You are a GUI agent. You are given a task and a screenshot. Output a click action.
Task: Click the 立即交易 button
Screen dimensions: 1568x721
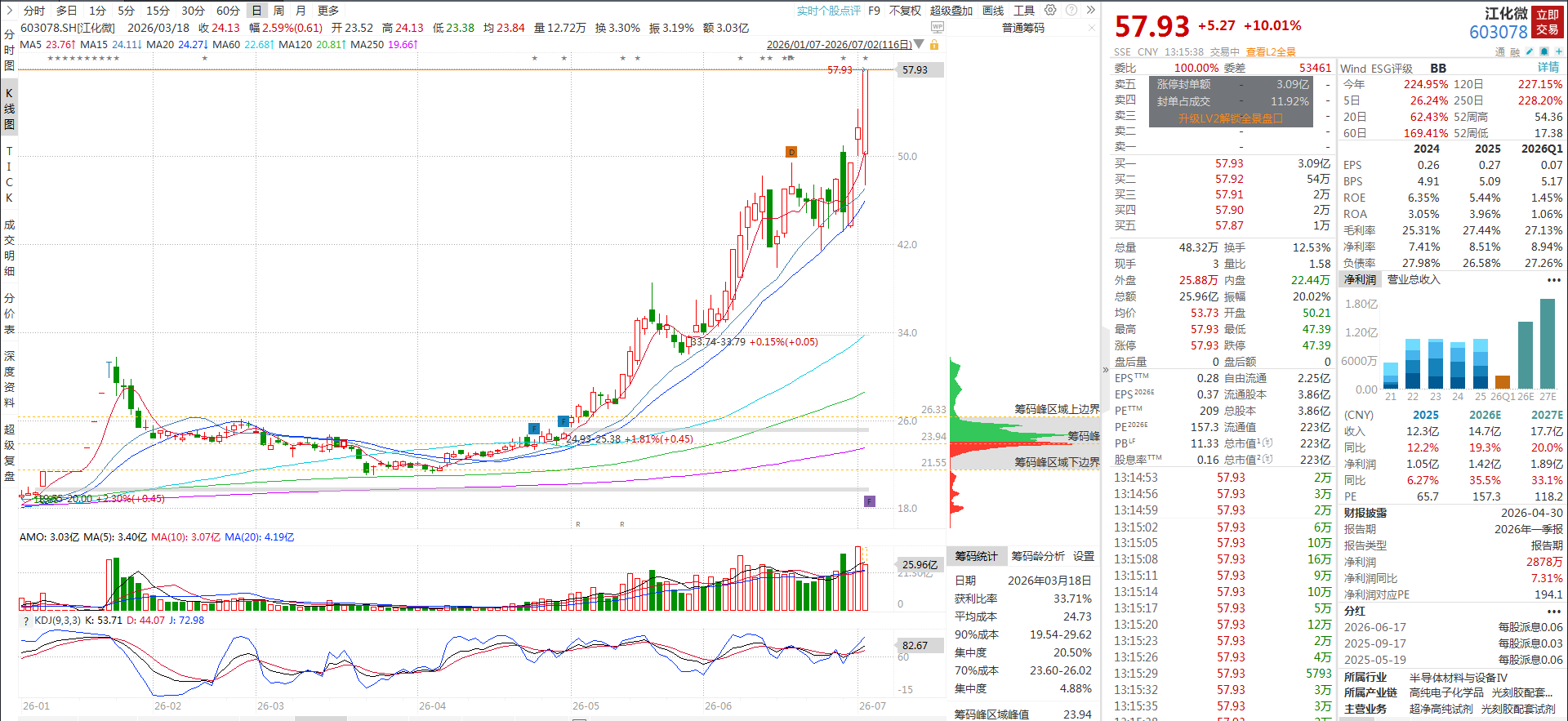[1547, 22]
